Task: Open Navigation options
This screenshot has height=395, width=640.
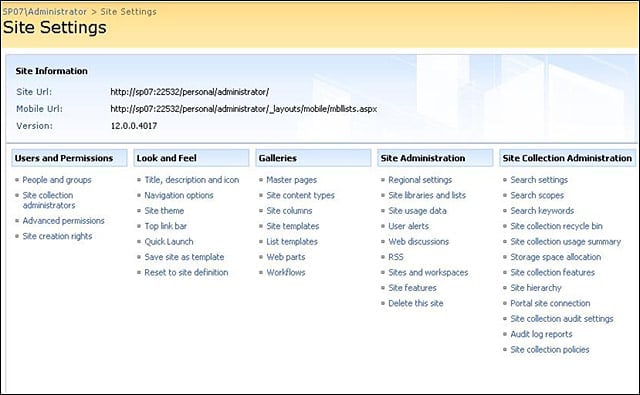Action: tap(179, 195)
